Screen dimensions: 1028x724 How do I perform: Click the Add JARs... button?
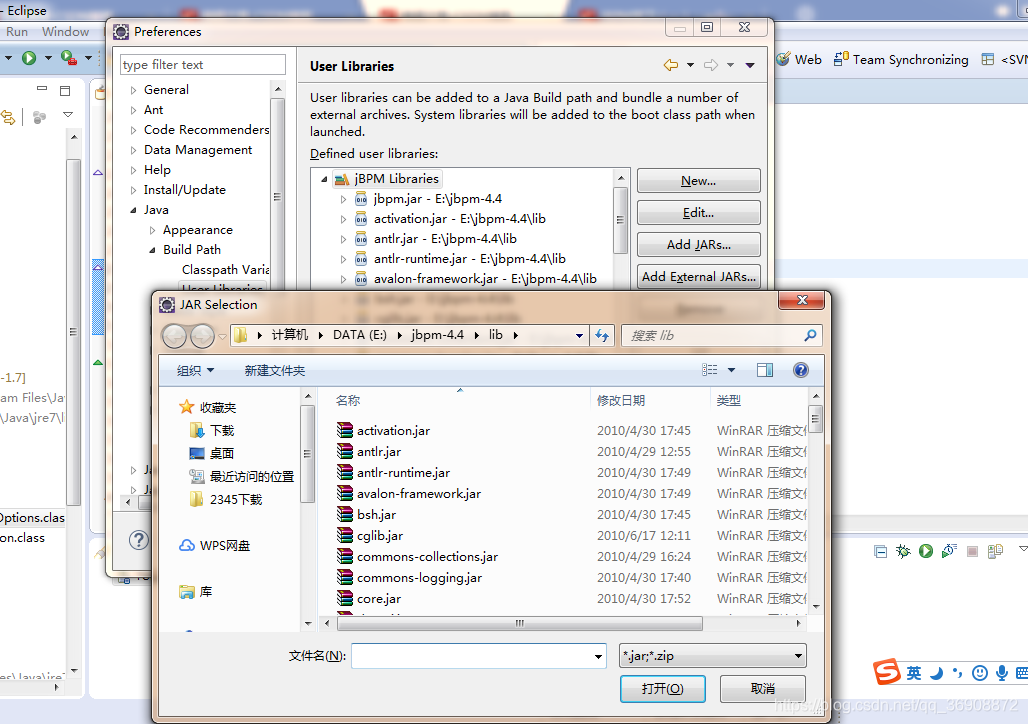tap(698, 245)
